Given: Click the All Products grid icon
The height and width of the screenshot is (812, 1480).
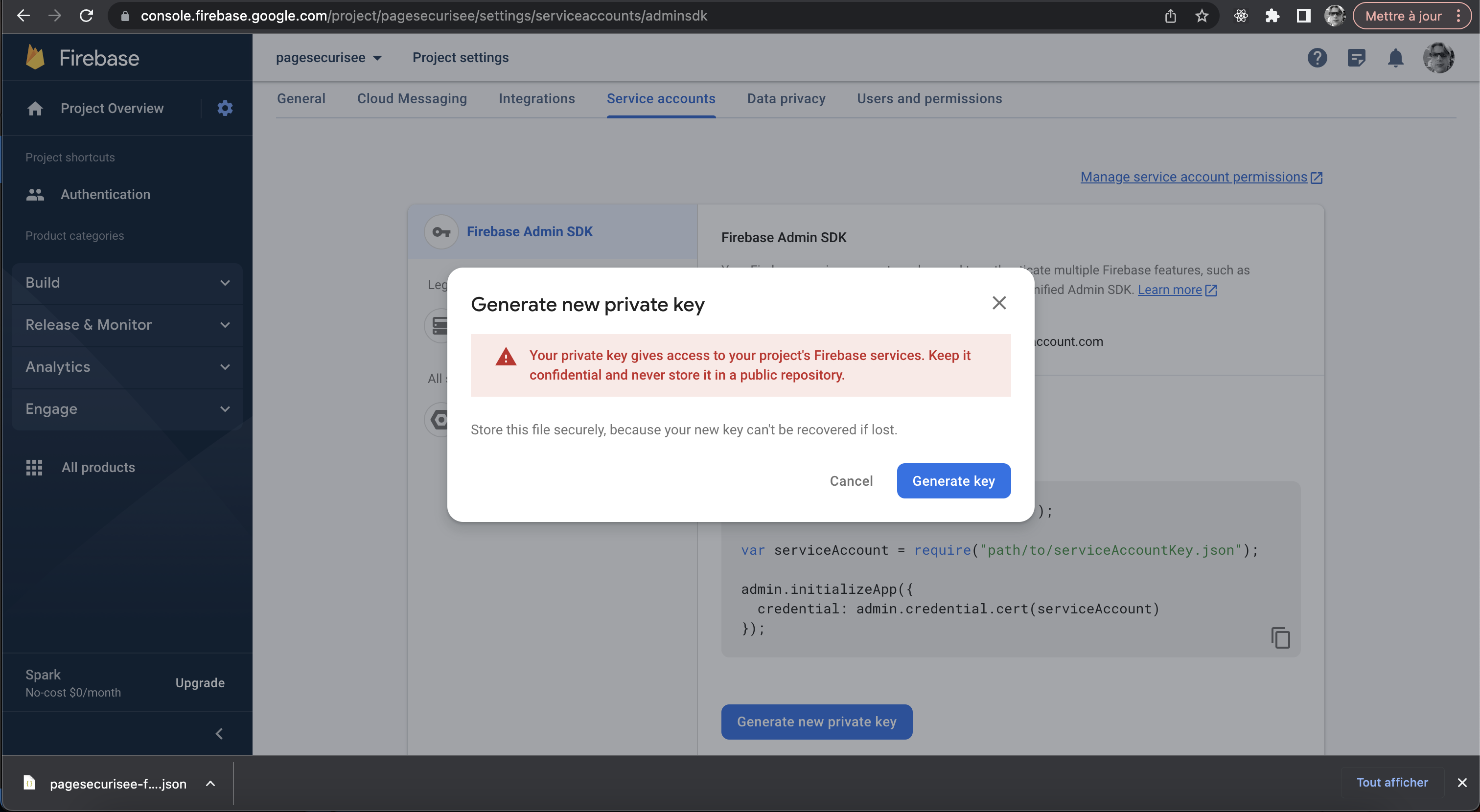Looking at the screenshot, I should click(34, 467).
